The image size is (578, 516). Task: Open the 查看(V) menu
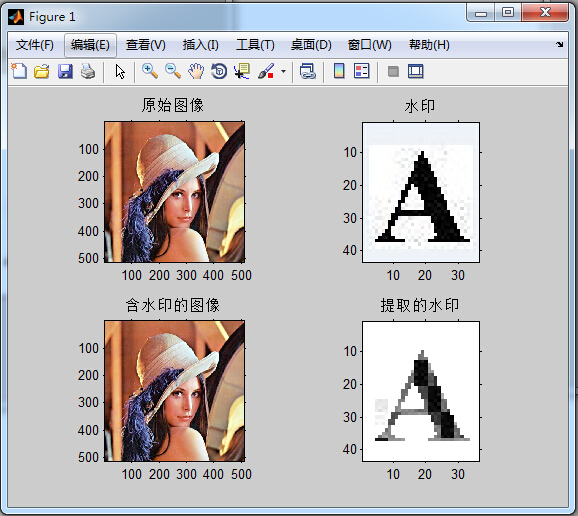[146, 45]
